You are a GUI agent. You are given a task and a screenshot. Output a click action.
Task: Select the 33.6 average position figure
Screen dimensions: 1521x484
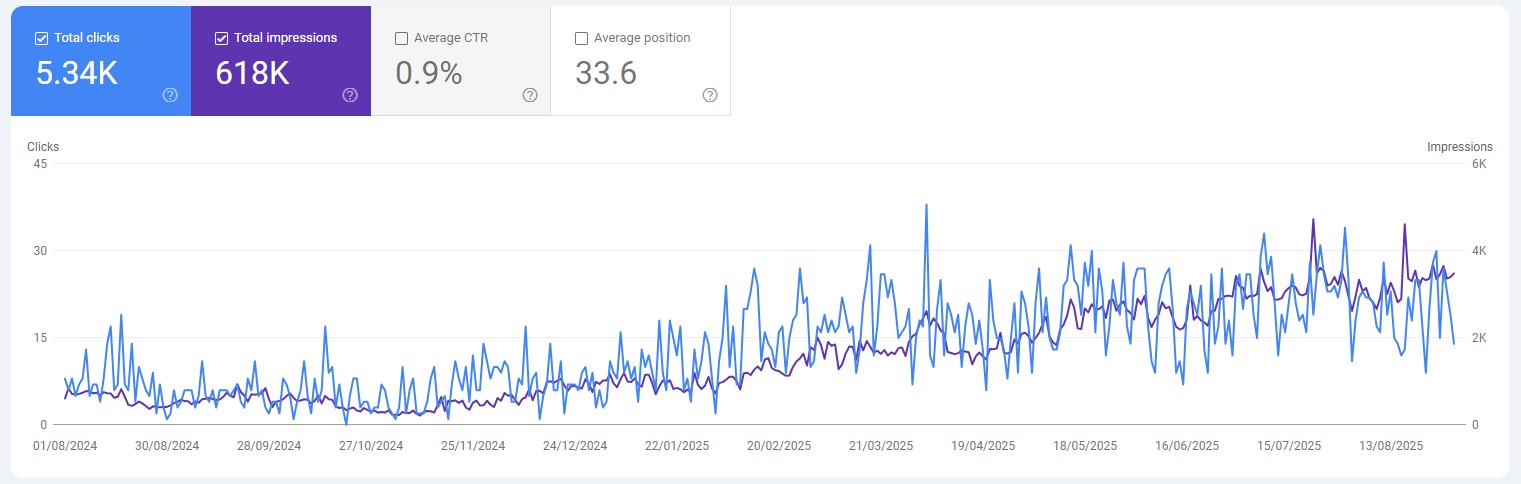606,74
